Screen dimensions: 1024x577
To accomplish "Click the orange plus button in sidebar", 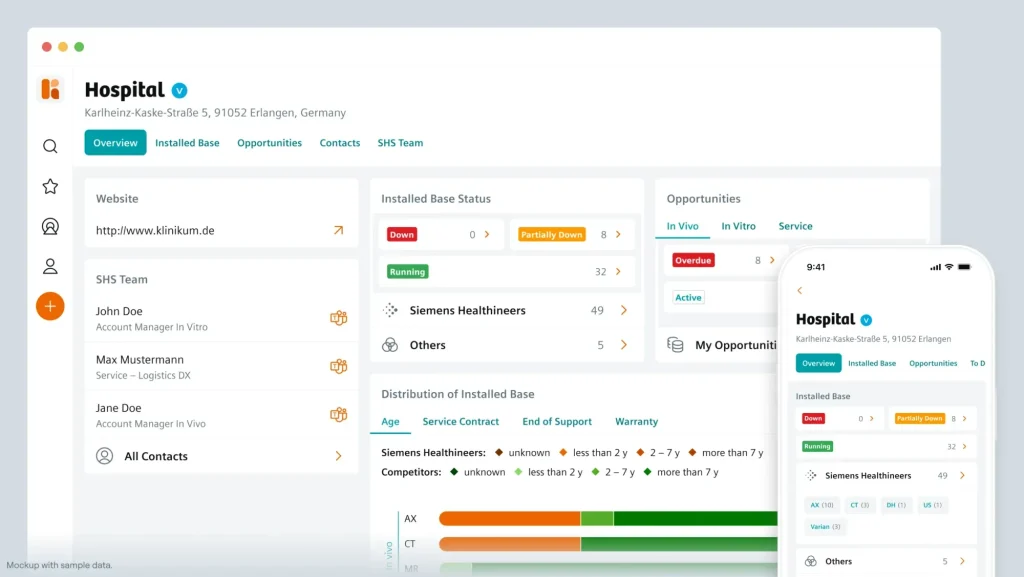I will (x=50, y=307).
